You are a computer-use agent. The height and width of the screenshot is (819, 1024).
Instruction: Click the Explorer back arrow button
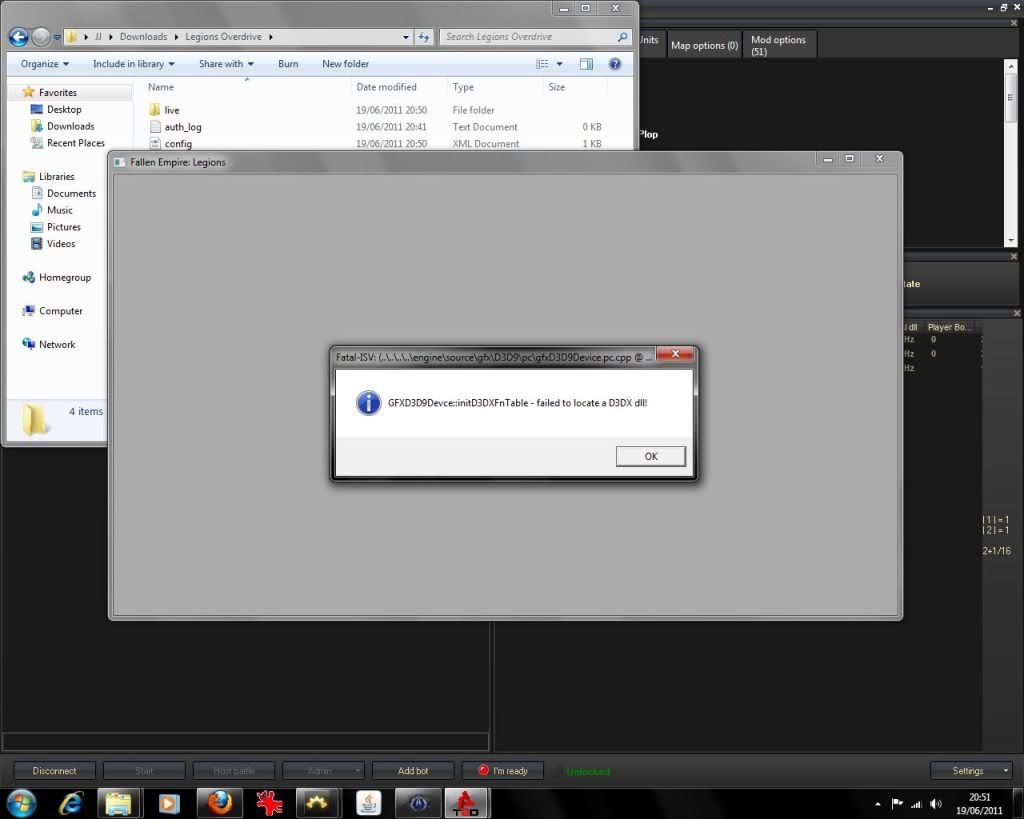click(18, 37)
